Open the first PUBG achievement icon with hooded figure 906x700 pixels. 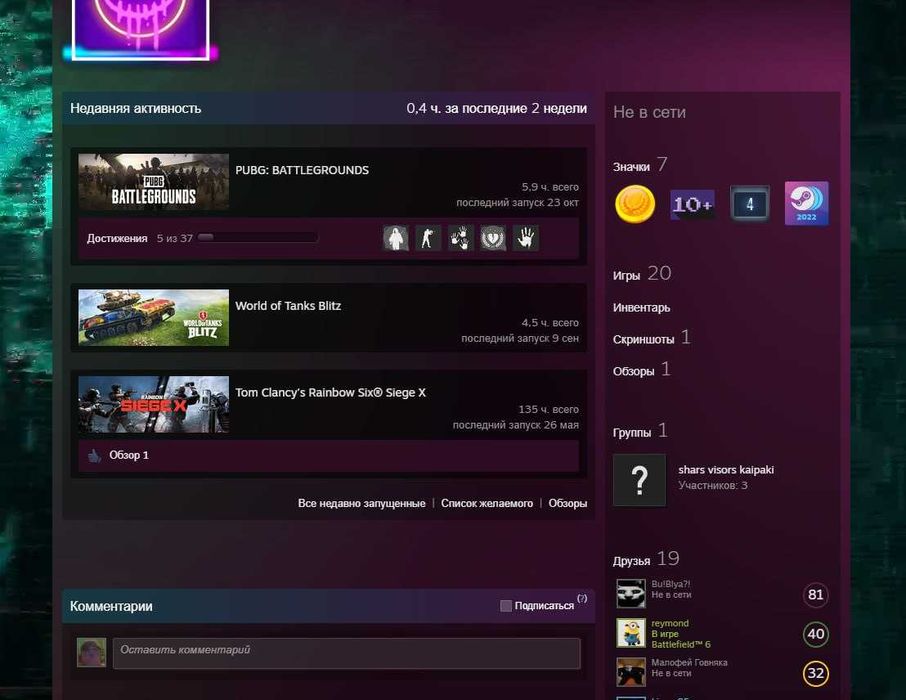coord(396,238)
